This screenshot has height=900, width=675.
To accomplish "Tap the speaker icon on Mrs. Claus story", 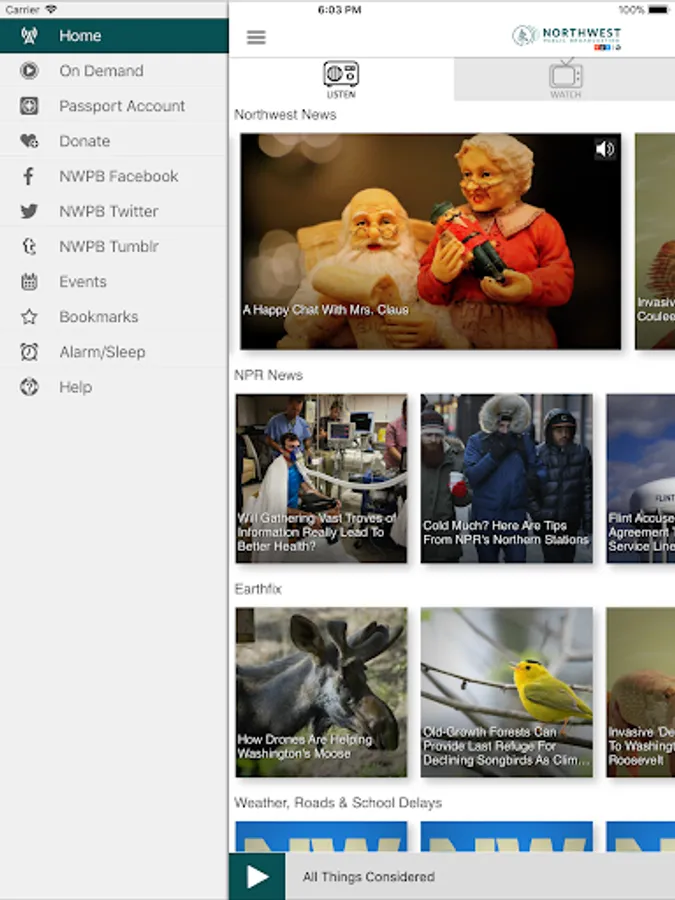I will (x=605, y=149).
